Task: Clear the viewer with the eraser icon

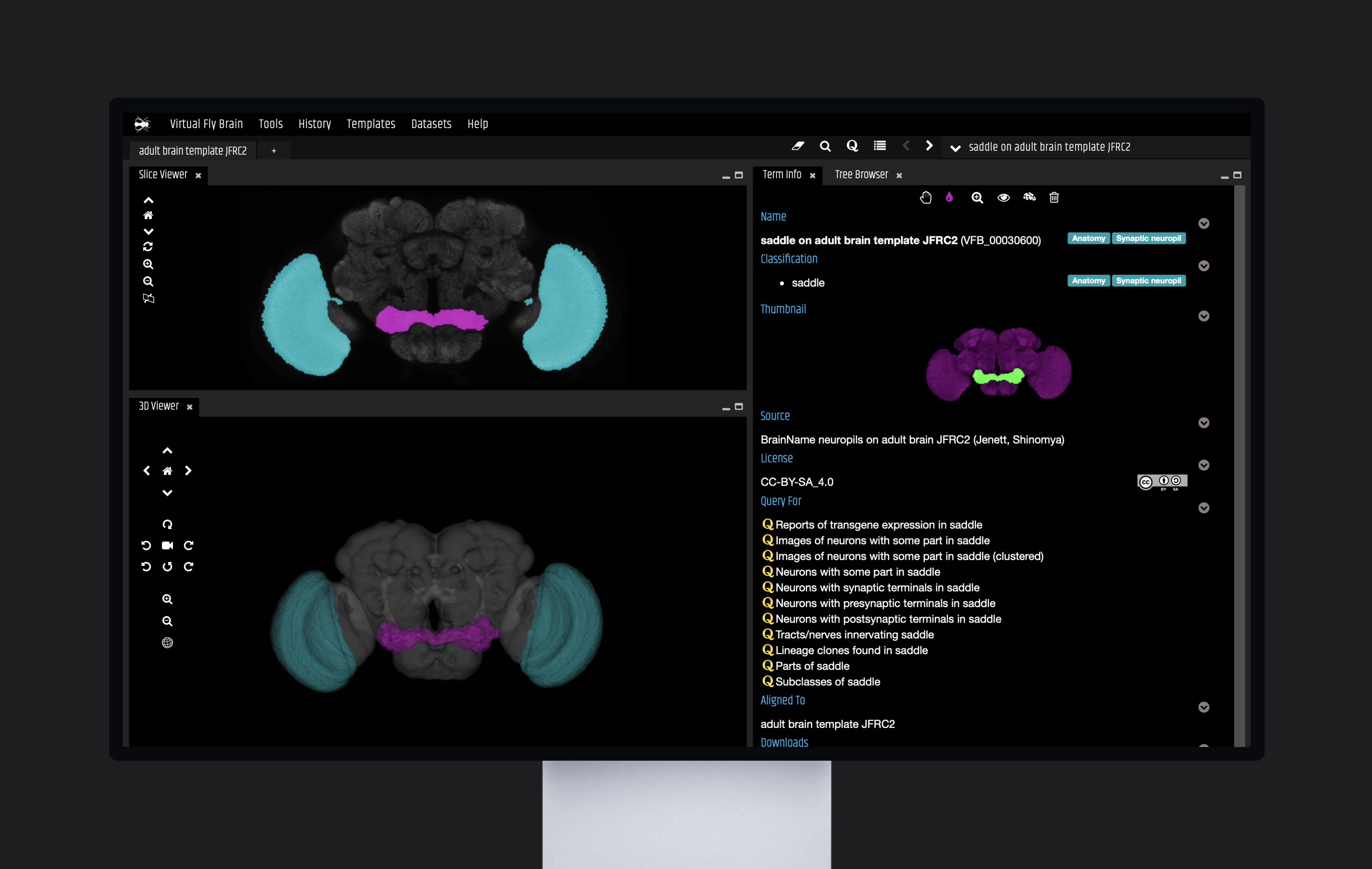Action: pos(798,146)
